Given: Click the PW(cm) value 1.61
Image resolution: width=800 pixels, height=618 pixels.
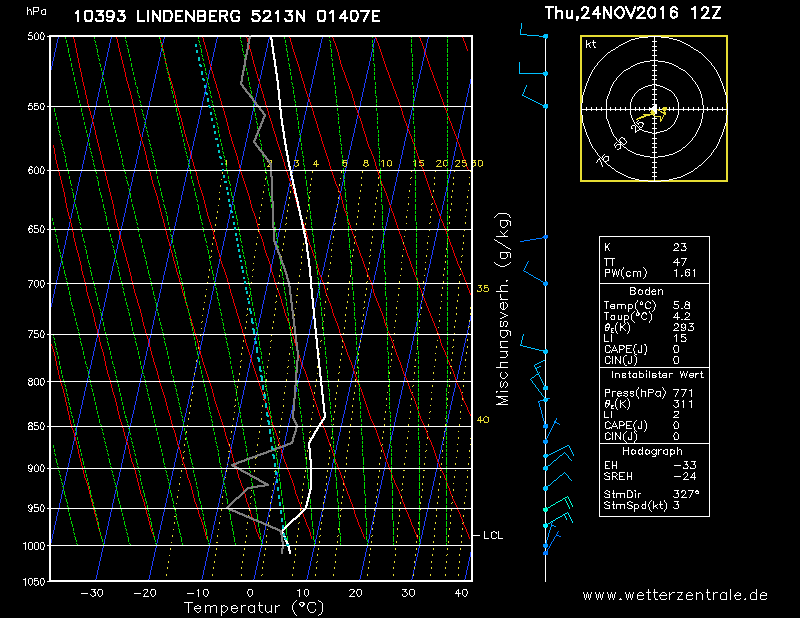Looking at the screenshot, I should click(x=685, y=273).
